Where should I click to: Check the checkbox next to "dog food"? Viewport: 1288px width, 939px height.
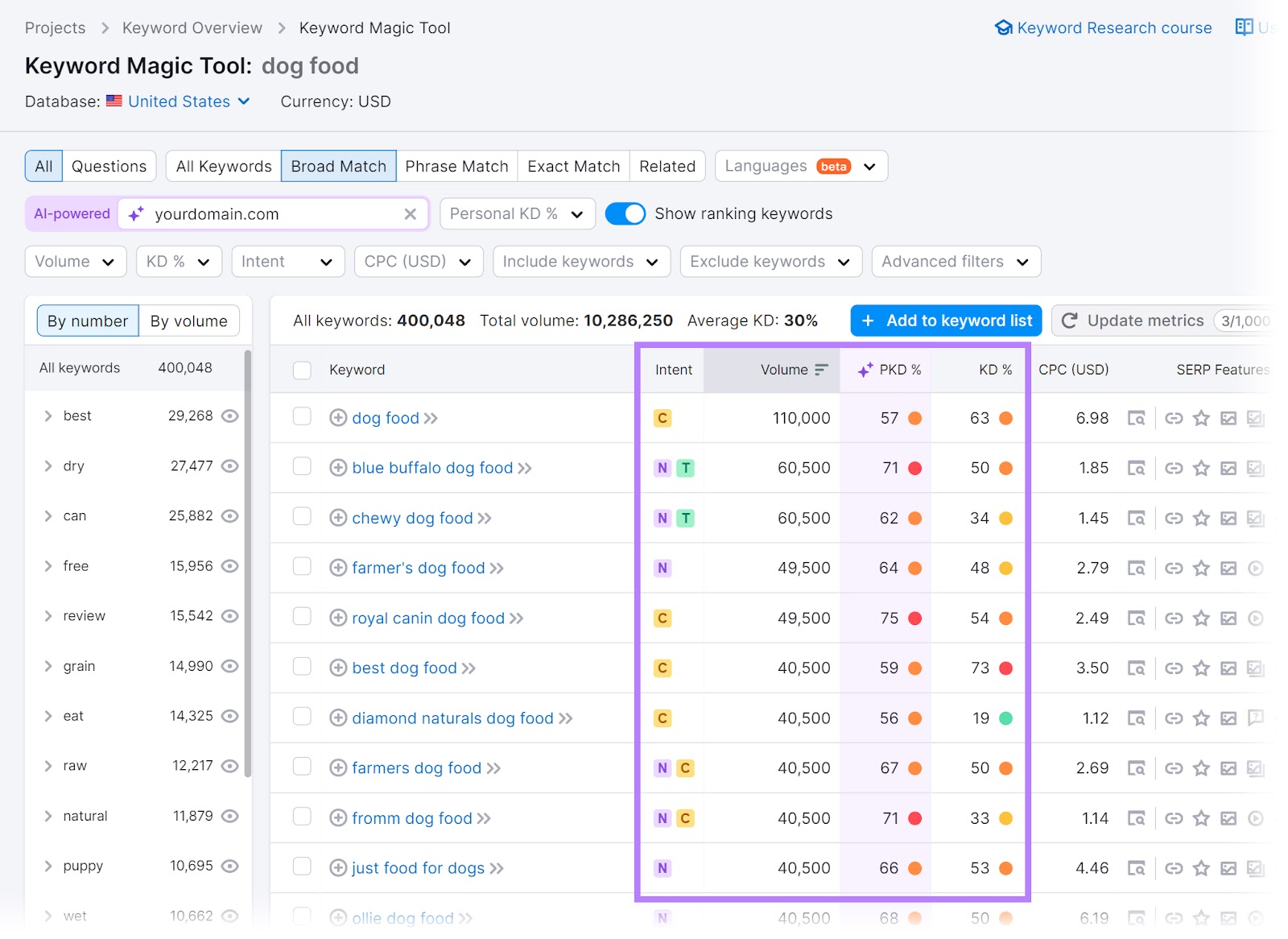302,418
